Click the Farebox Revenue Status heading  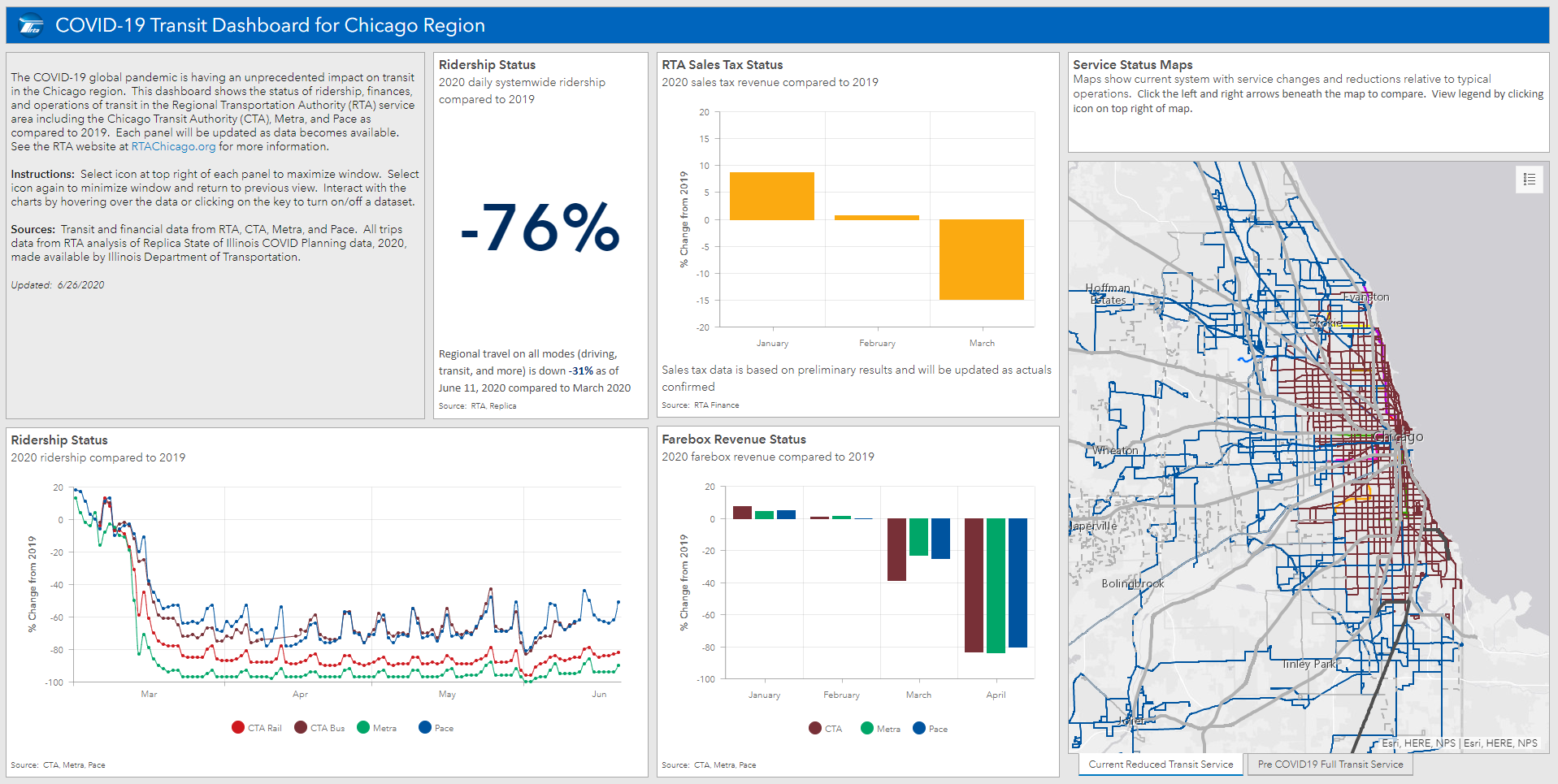tap(734, 440)
